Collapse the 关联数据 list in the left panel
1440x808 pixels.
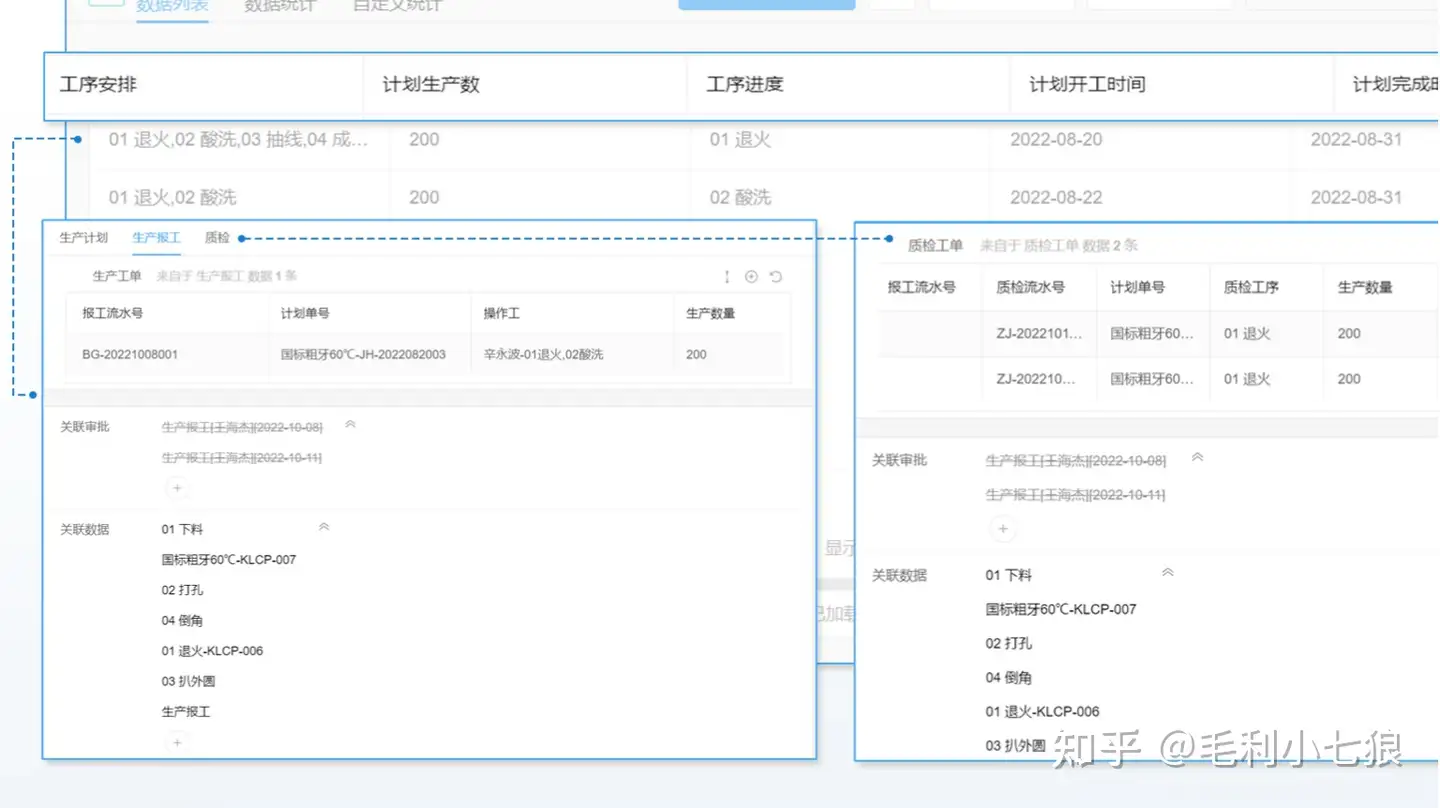323,527
